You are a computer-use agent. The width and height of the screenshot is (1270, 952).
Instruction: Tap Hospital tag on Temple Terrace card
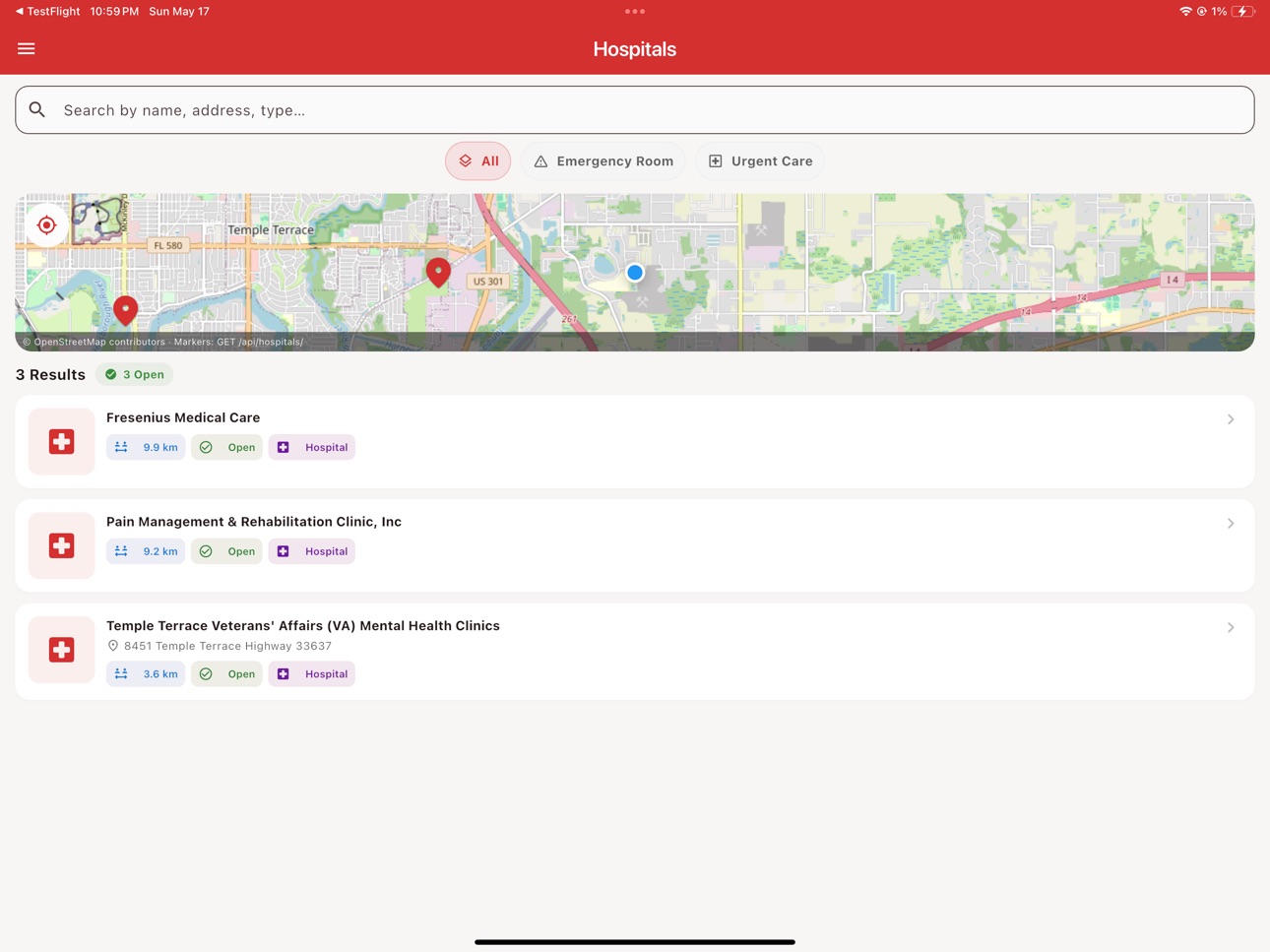pyautogui.click(x=312, y=674)
